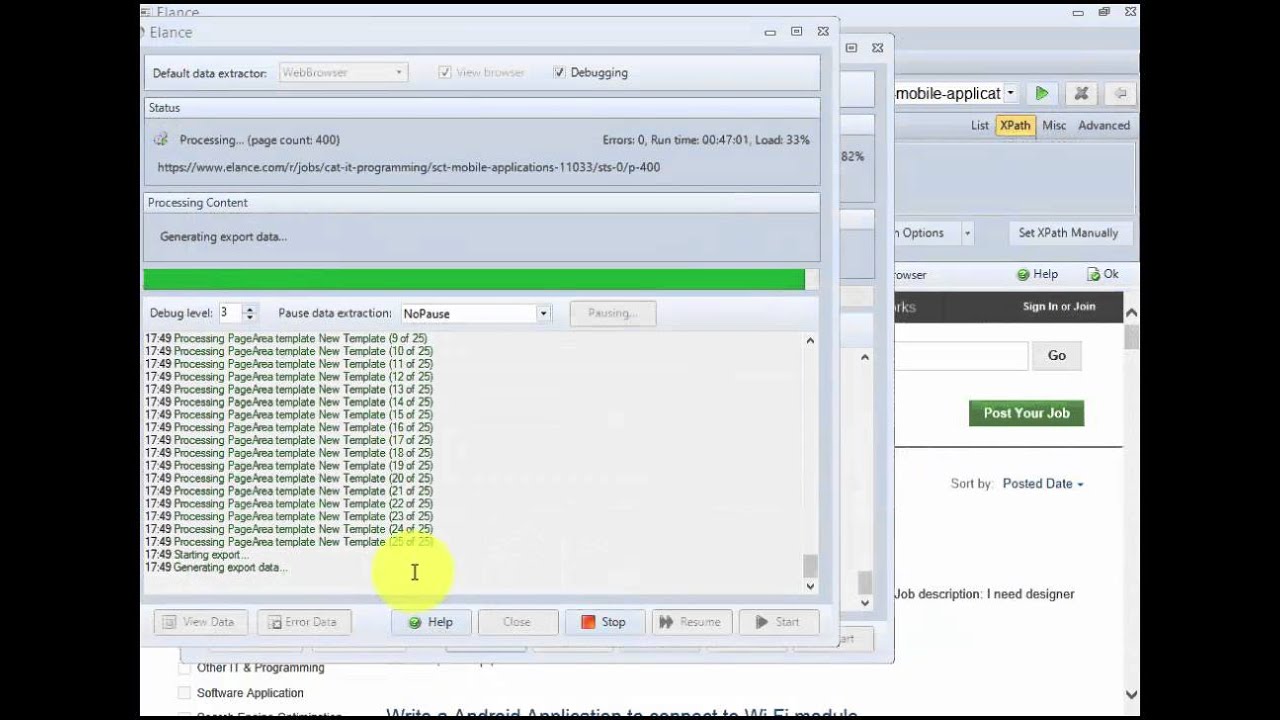Viewport: 1280px width, 720px height.
Task: Toggle the View browser checkbox
Action: click(445, 72)
